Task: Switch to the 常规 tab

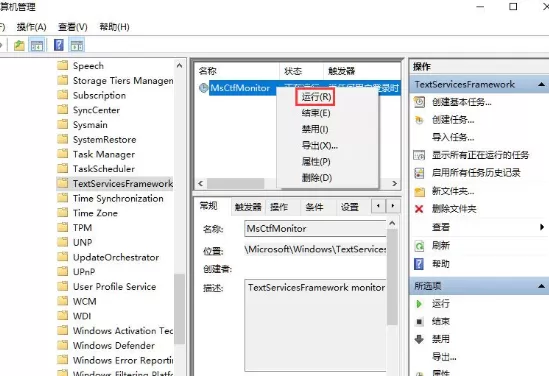Action: (x=209, y=206)
